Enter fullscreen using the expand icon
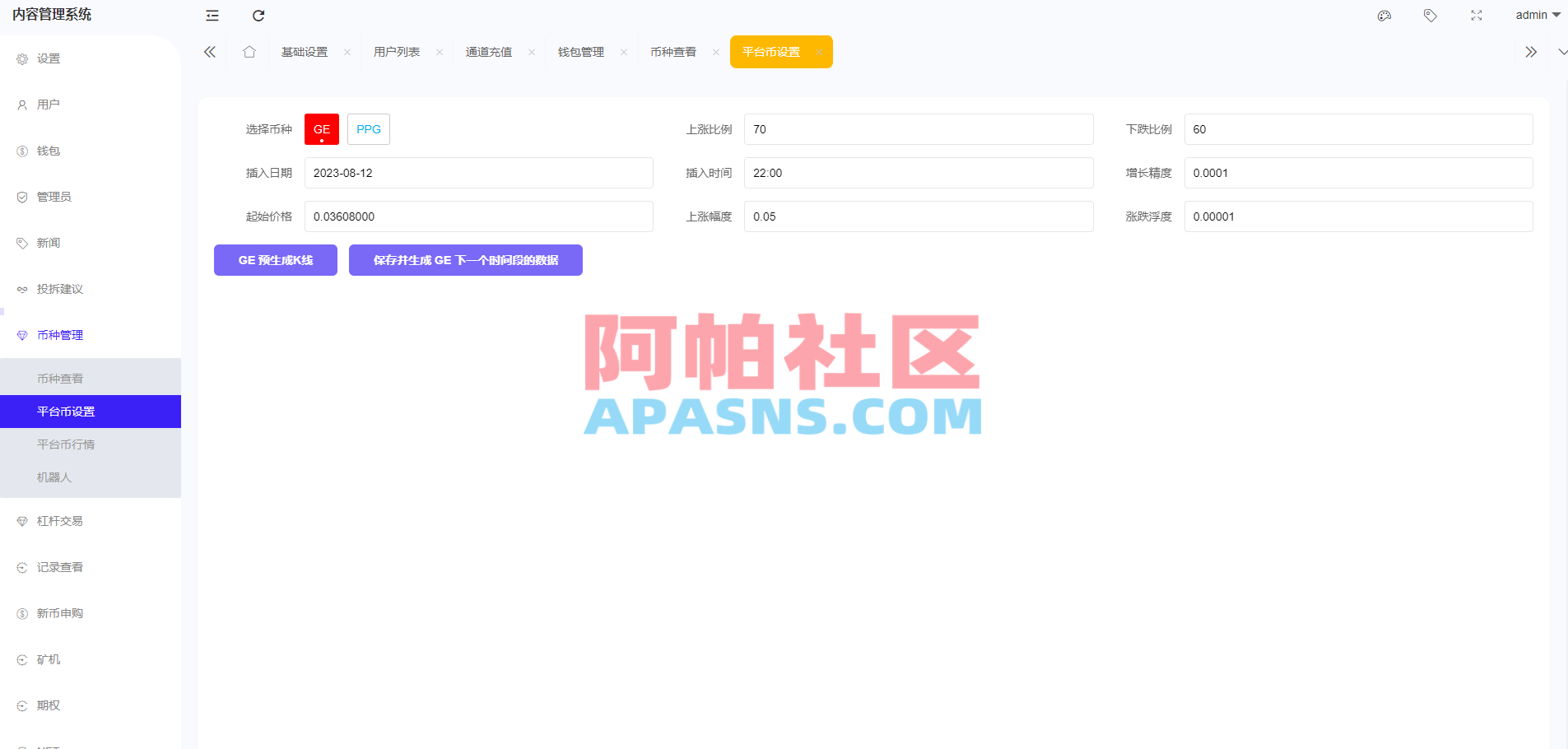The height and width of the screenshot is (749, 1568). 1477,16
